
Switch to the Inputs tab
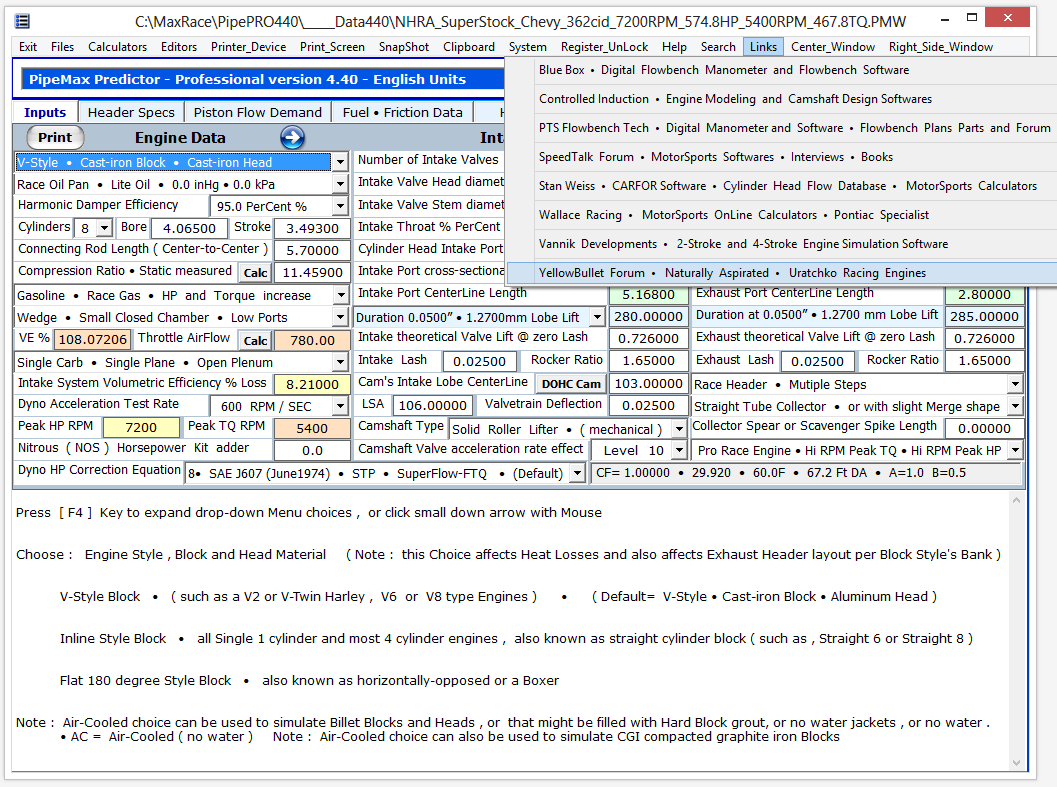click(45, 112)
